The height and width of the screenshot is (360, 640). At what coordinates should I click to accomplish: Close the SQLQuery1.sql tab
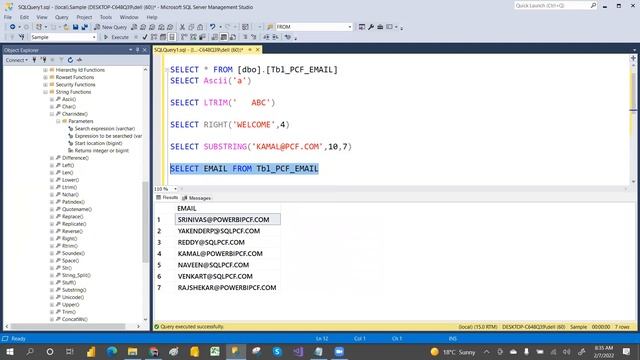[258, 50]
